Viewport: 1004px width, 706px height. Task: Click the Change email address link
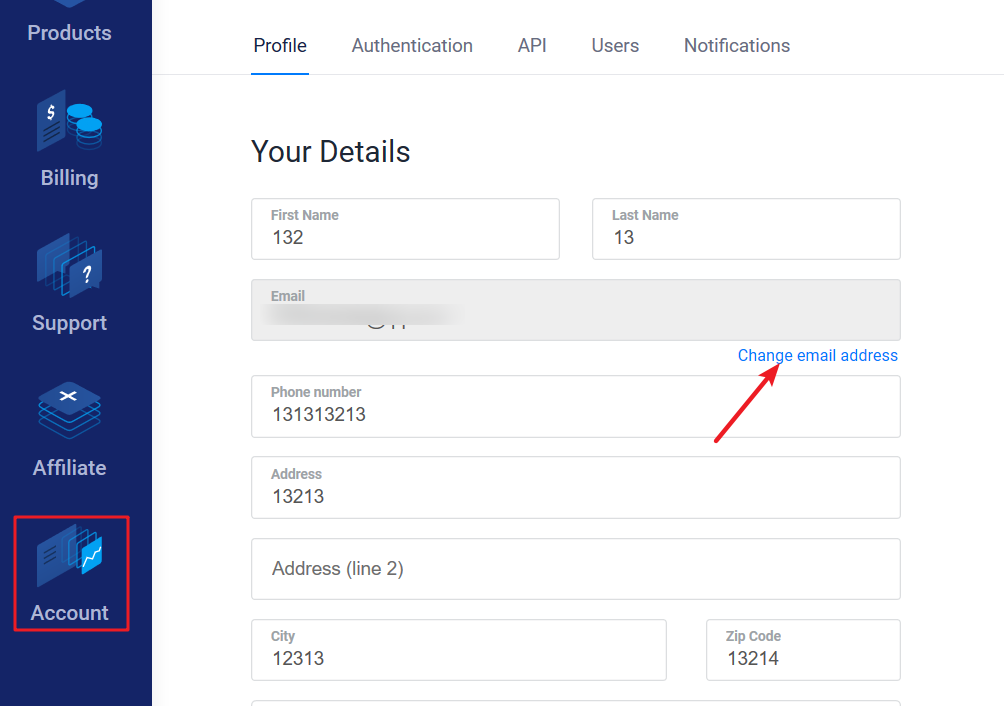pyautogui.click(x=817, y=355)
